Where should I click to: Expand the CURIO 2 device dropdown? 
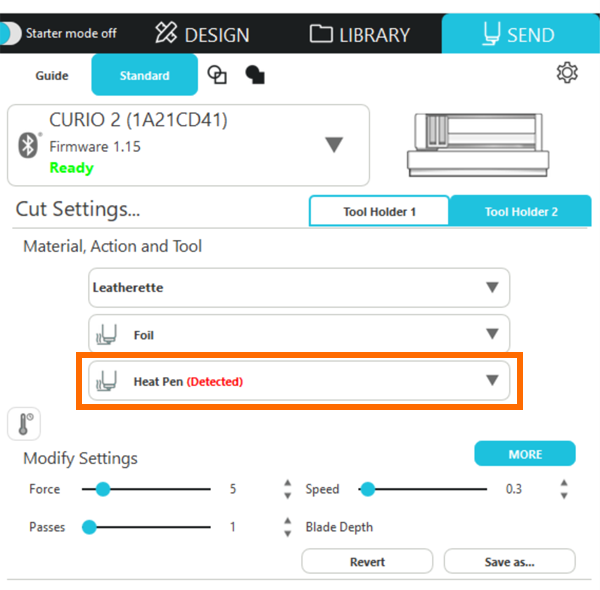[334, 145]
